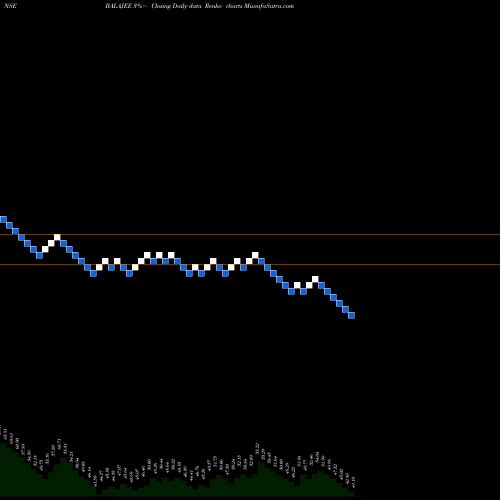Image resolution: width=500 pixels, height=500 pixels.
Task: Click the BALAJEE ticker name in the title
Action: click(119, 6)
